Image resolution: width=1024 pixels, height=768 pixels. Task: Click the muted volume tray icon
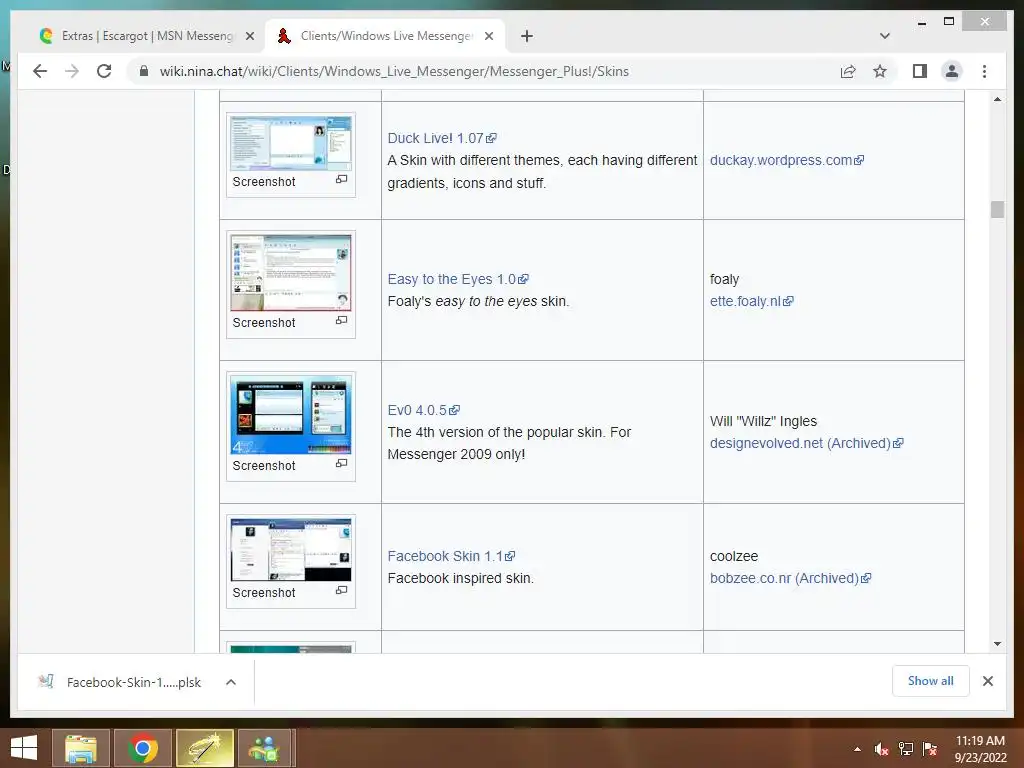[x=881, y=749]
